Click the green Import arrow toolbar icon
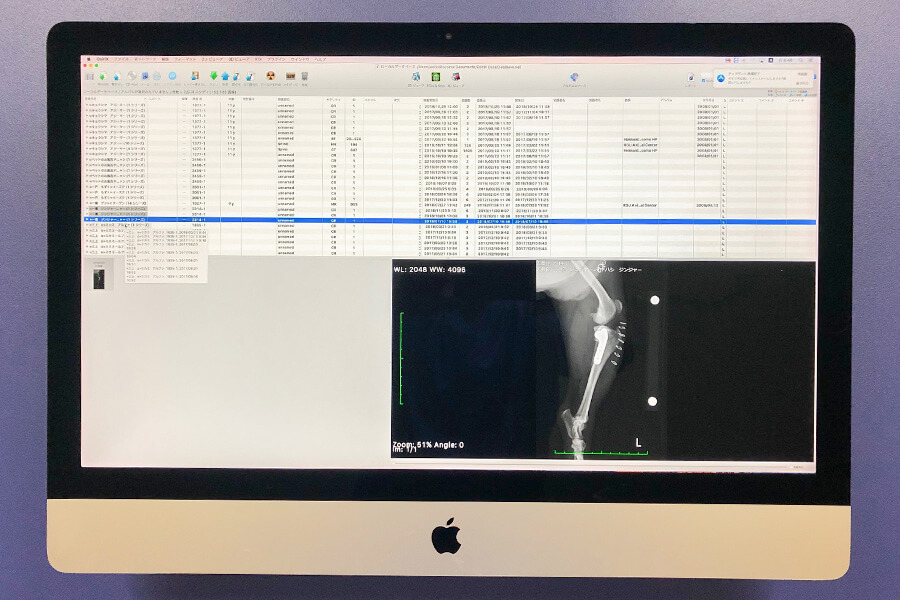This screenshot has height=600, width=900. click(x=213, y=76)
